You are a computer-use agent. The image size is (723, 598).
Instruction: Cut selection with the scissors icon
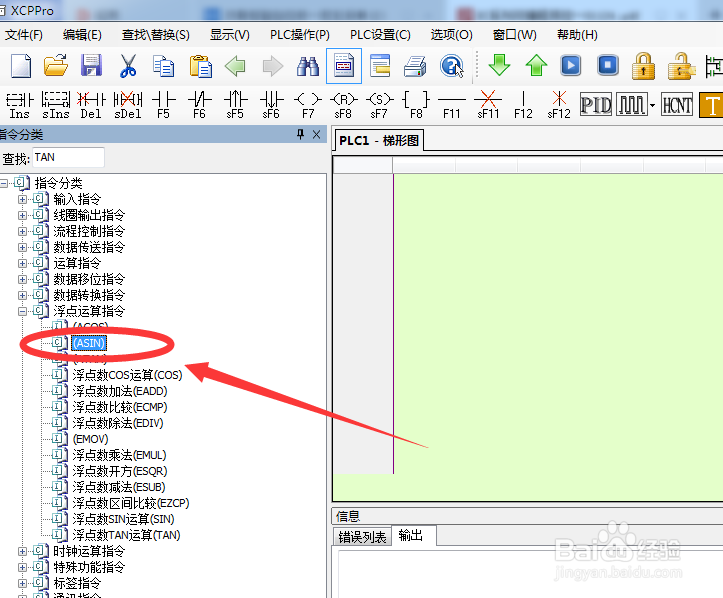[128, 66]
